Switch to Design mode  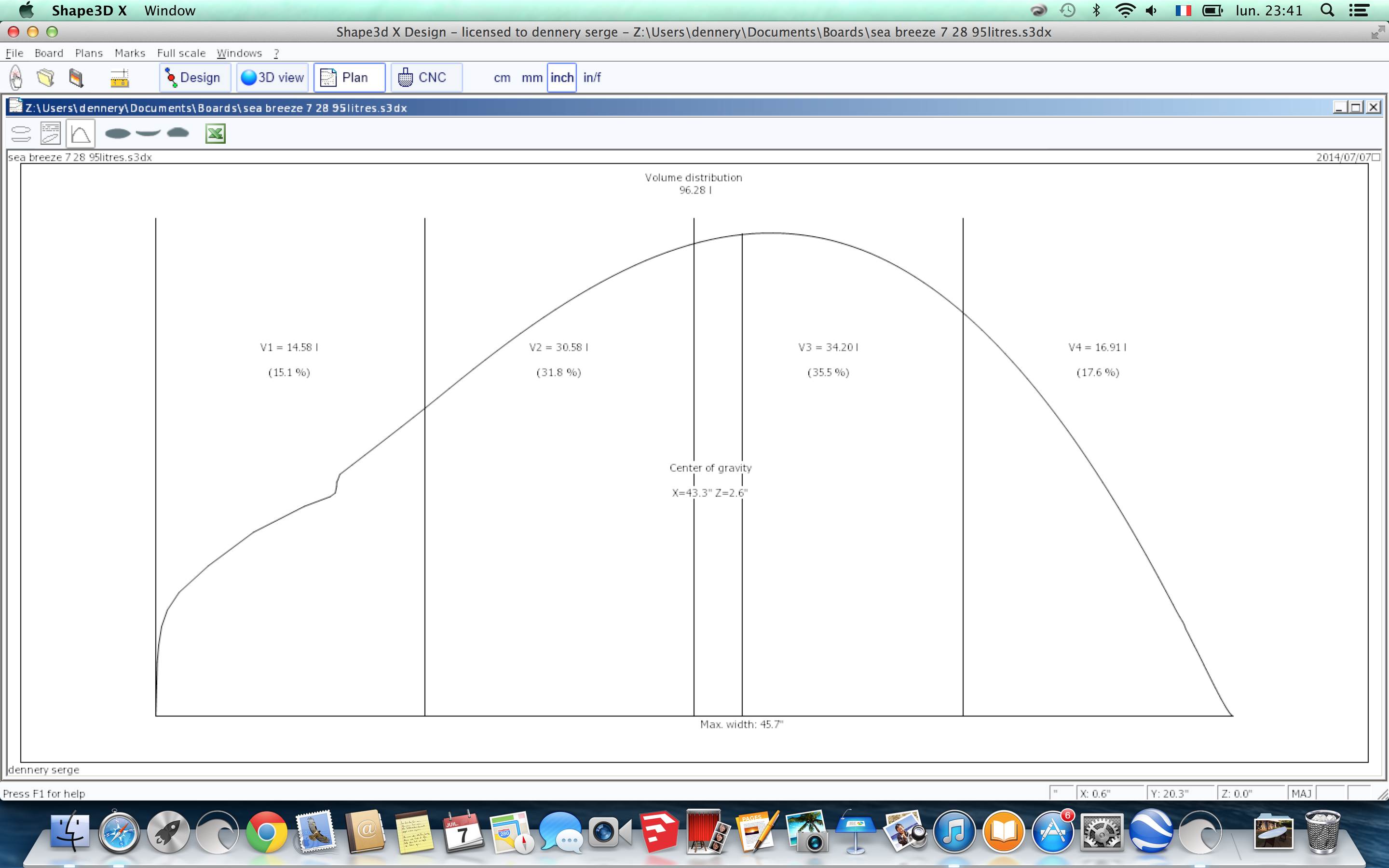point(194,78)
